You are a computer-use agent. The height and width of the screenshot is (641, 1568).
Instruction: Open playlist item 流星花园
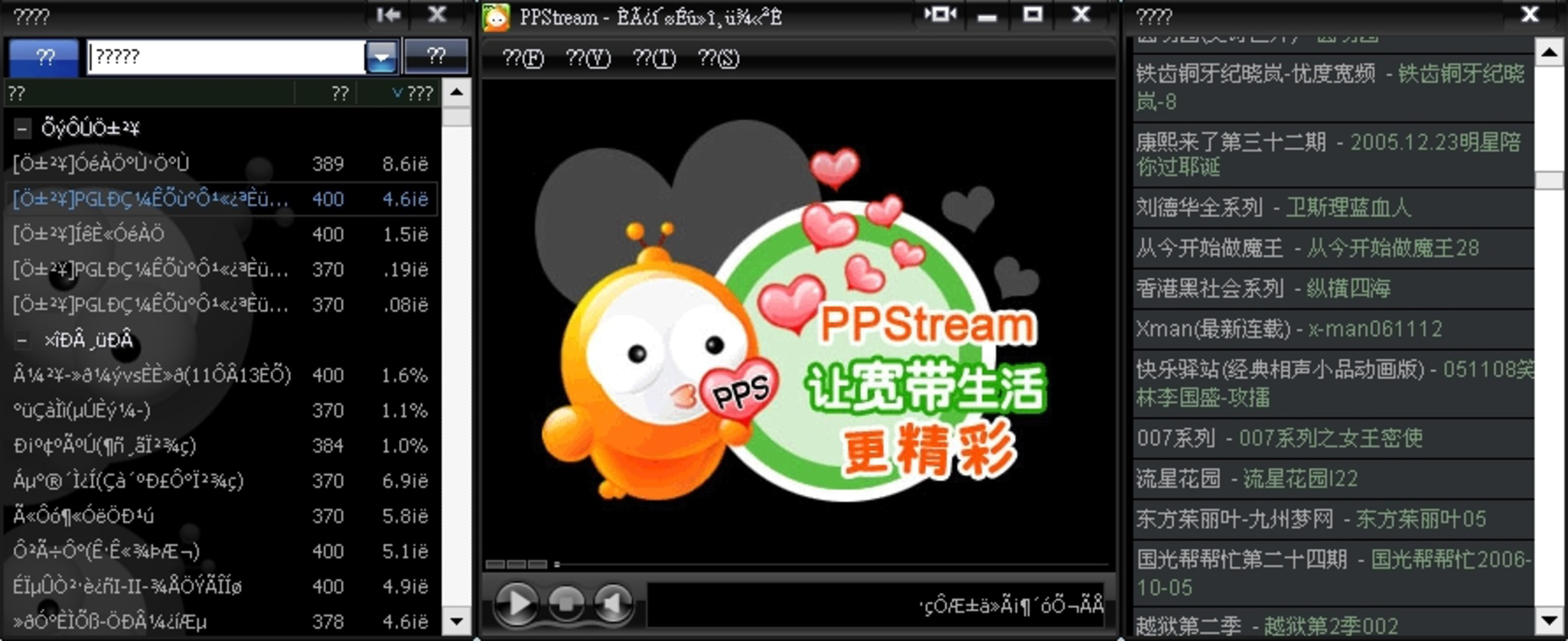(x=1333, y=479)
